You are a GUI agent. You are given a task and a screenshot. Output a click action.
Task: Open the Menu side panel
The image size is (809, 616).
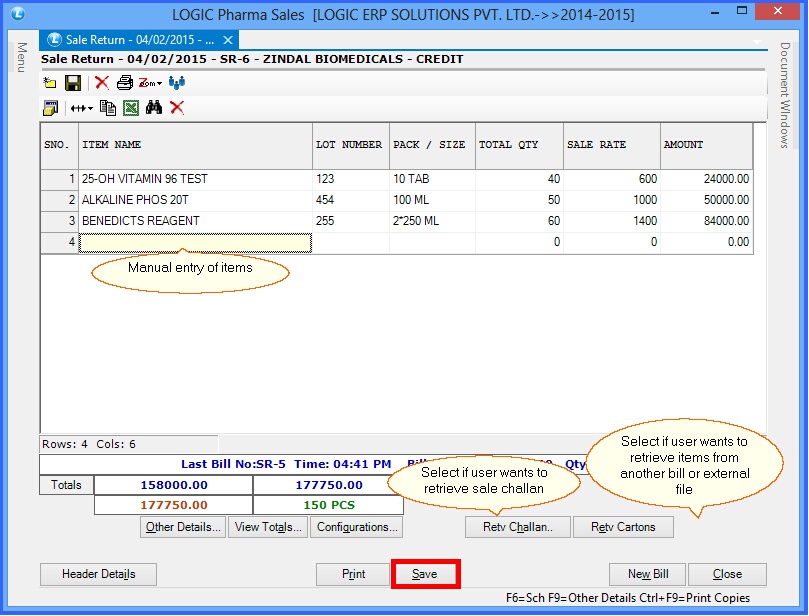20,57
